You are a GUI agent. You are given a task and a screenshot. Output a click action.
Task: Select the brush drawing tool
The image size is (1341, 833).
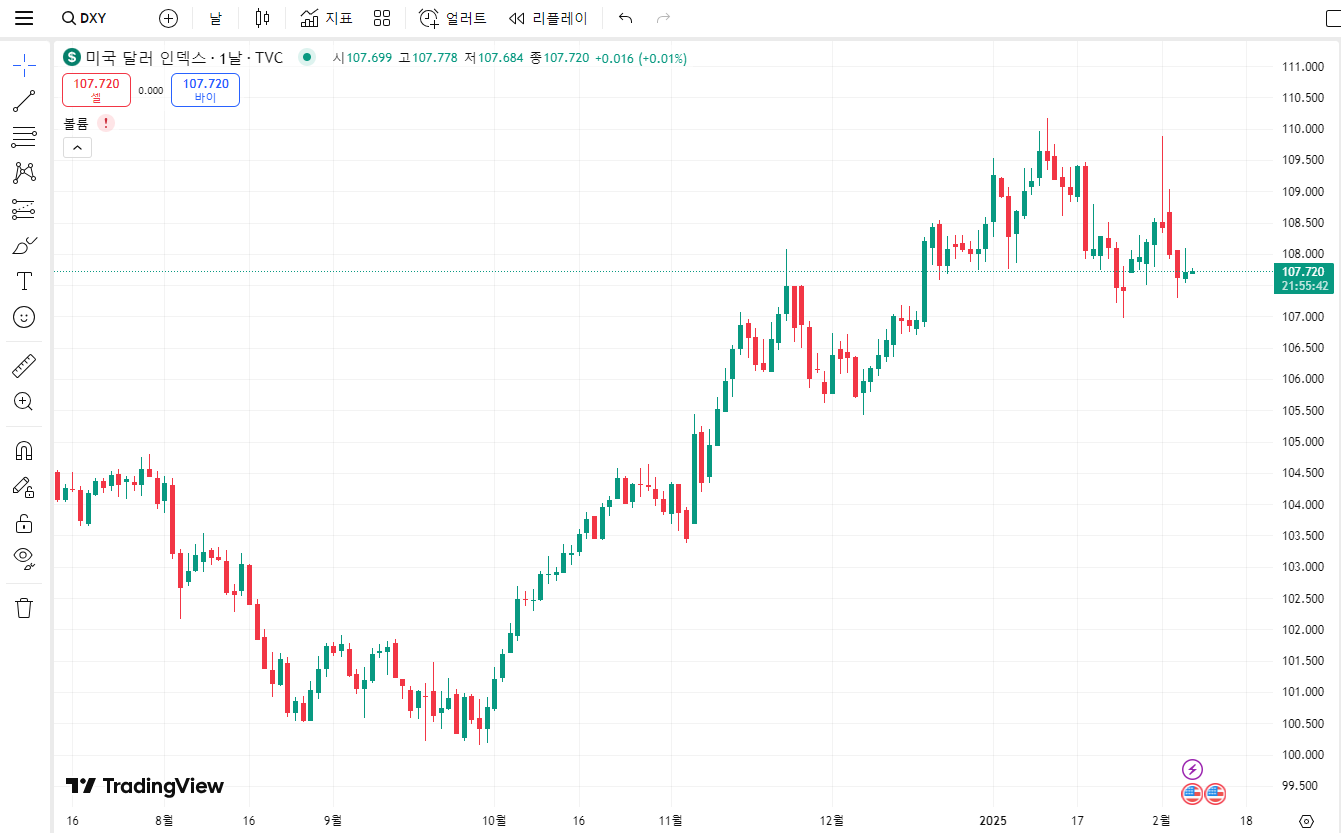(24, 245)
